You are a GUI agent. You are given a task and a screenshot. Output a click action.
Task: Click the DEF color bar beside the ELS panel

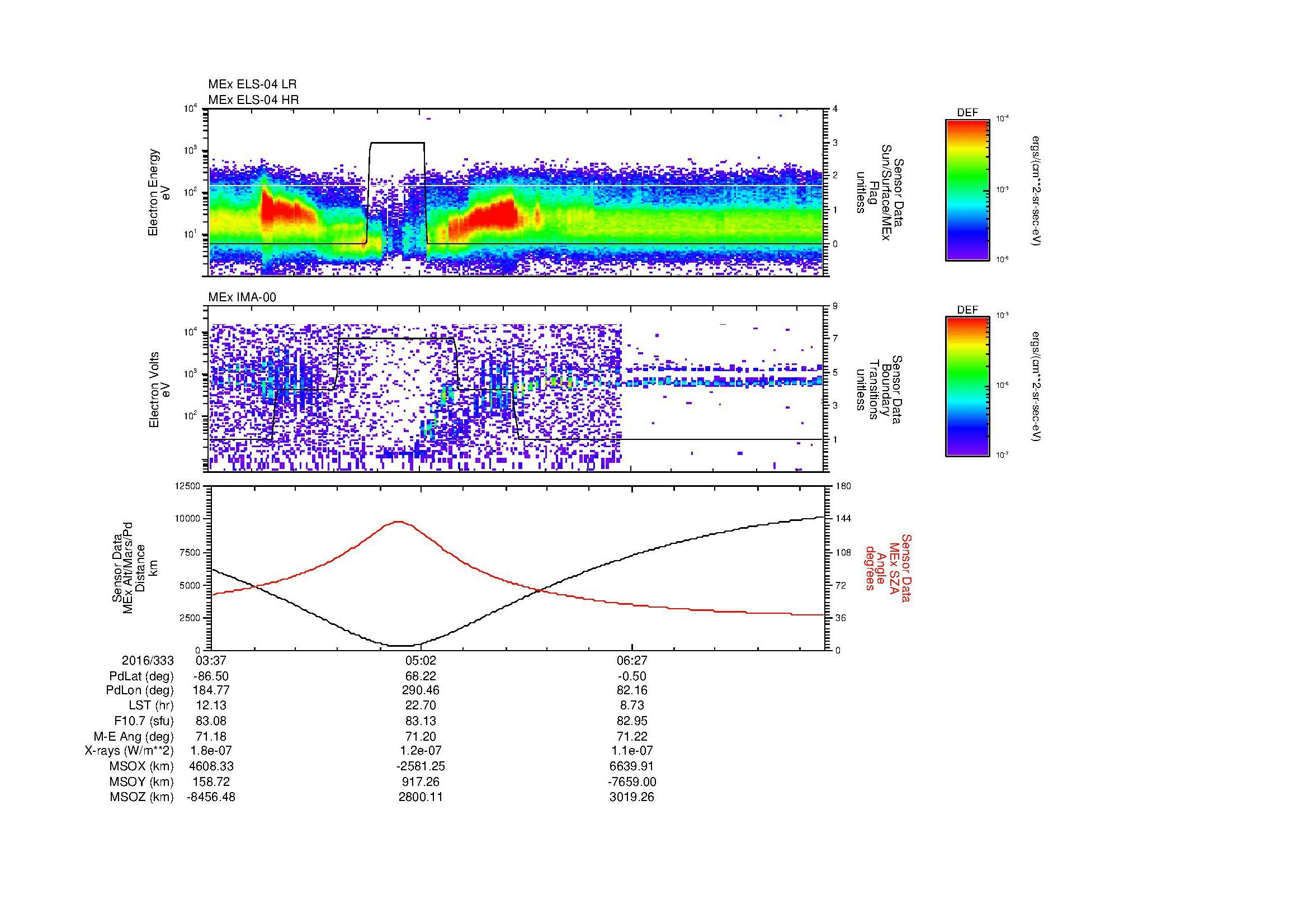[967, 189]
